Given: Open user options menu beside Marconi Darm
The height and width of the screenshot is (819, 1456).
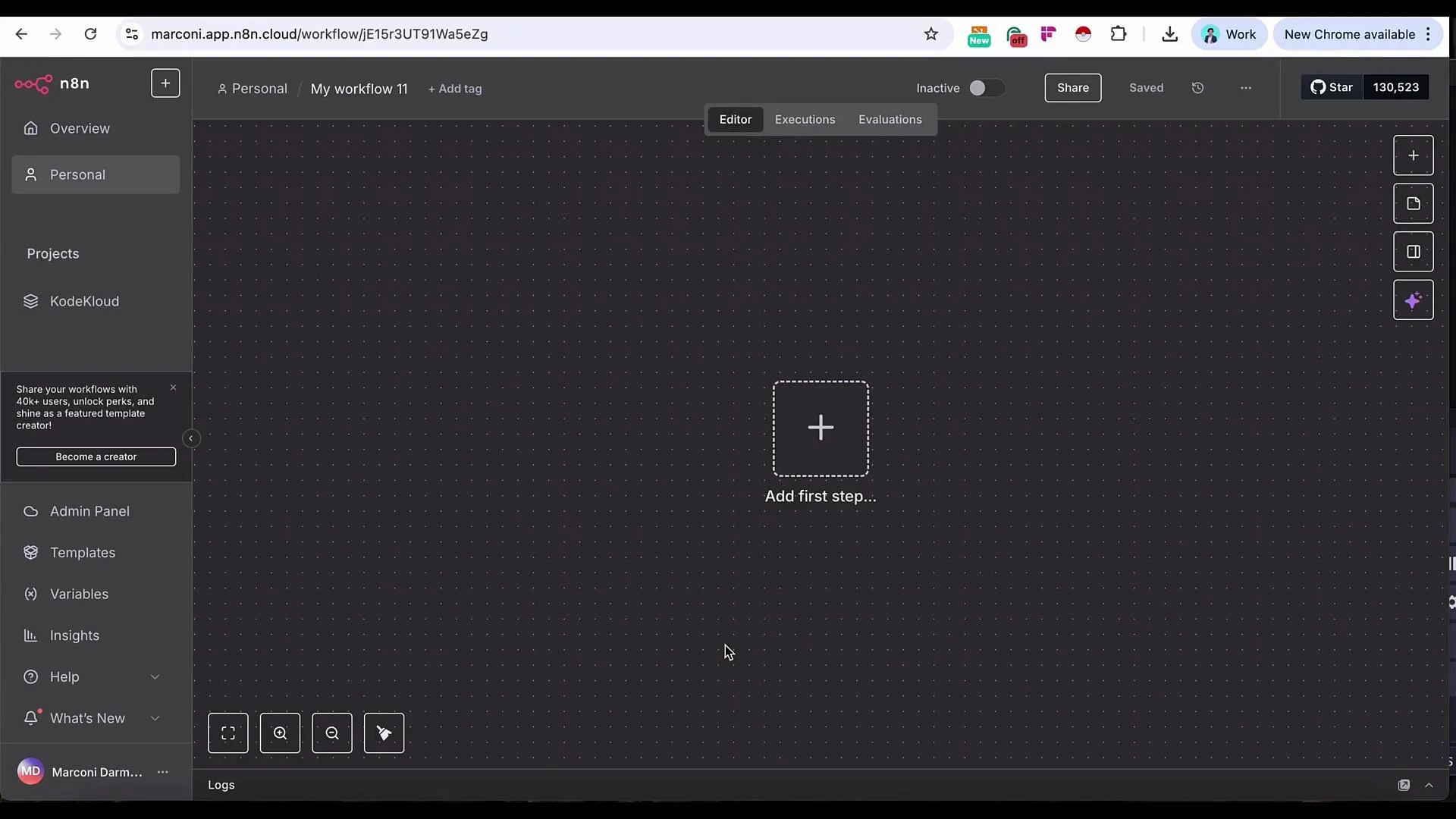Looking at the screenshot, I should [162, 772].
